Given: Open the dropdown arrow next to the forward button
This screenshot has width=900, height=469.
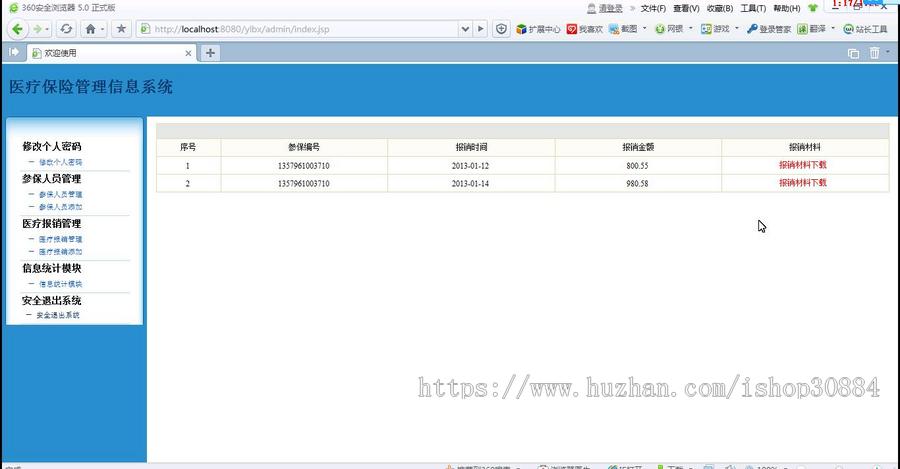Looking at the screenshot, I should [x=47, y=29].
